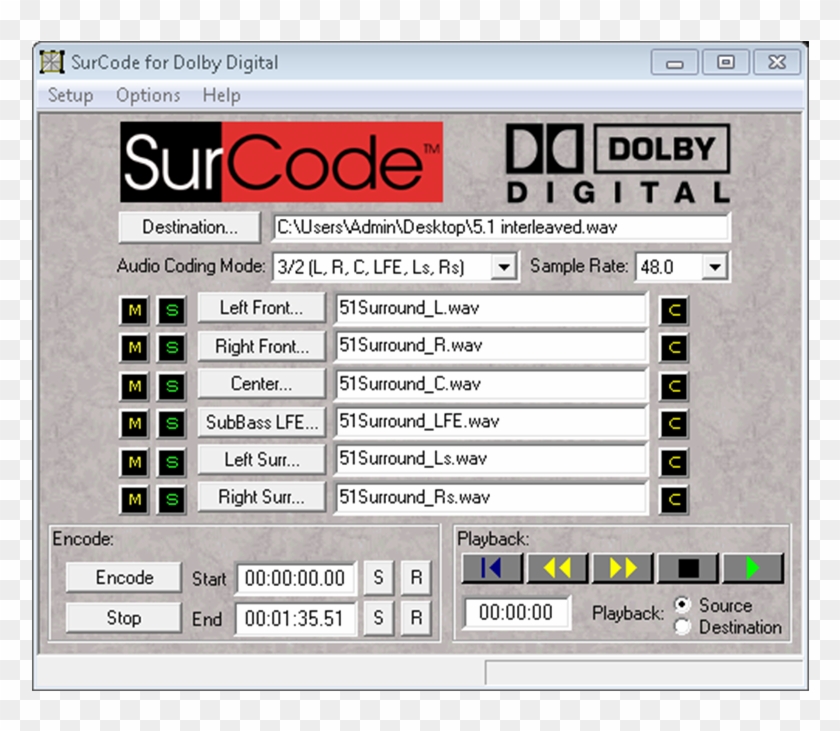This screenshot has width=840, height=731.
Task: Open the C channel options for 51Surround_L.wav
Action: click(x=674, y=308)
